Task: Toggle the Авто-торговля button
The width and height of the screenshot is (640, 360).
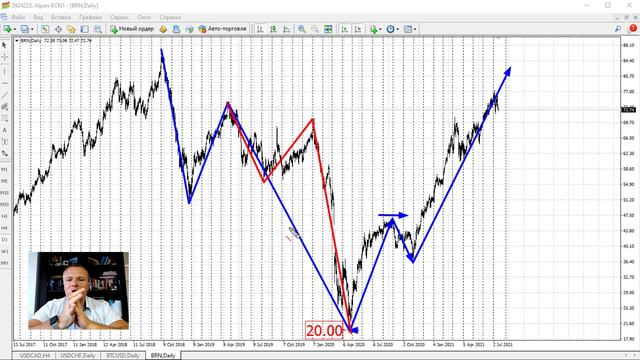Action: tap(222, 29)
